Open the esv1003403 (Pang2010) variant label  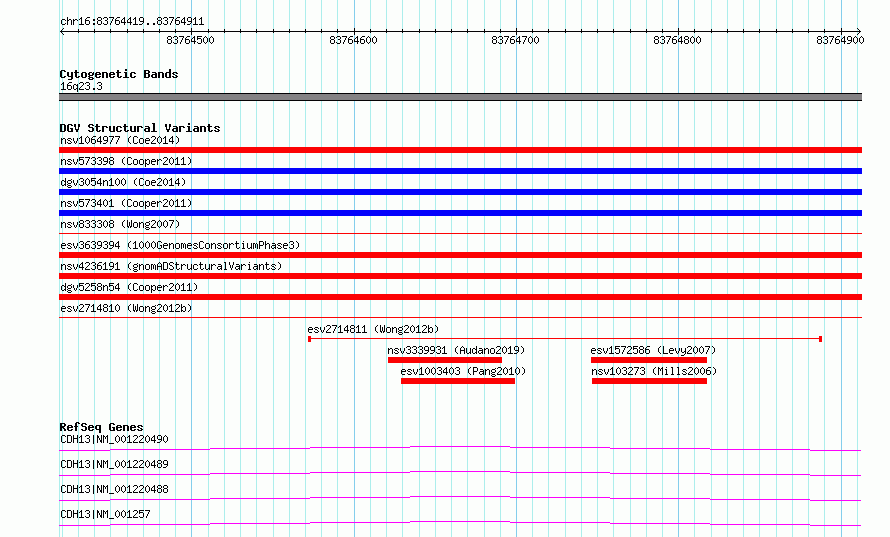[463, 371]
